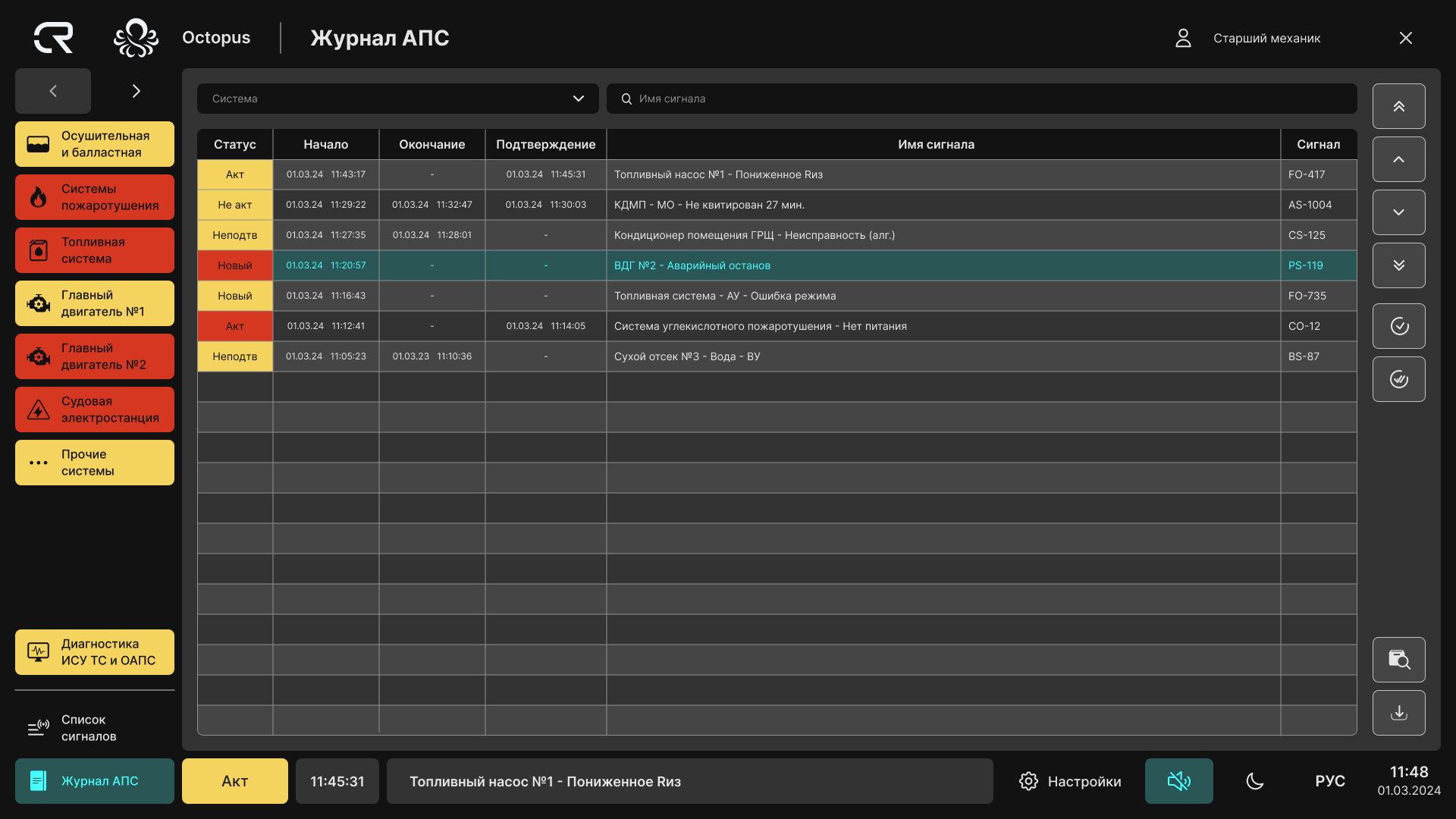
Task: Open Настройки settings
Action: [1070, 781]
